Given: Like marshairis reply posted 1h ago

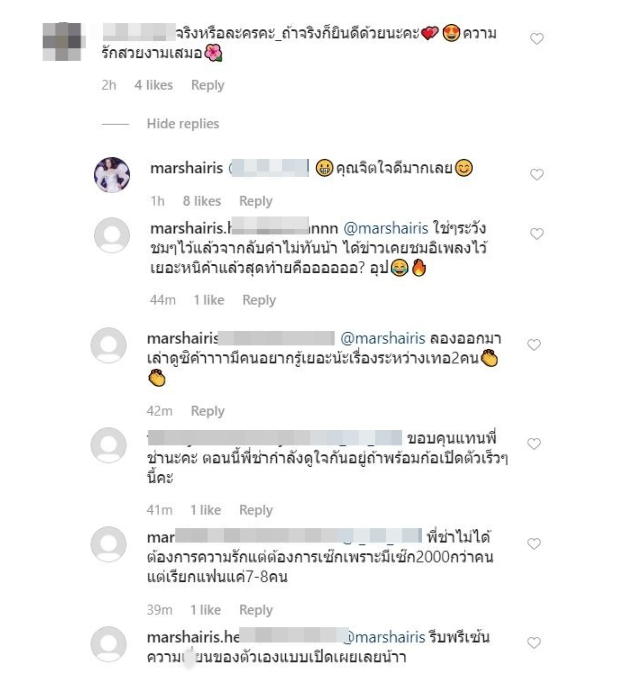Looking at the screenshot, I should [x=537, y=174].
